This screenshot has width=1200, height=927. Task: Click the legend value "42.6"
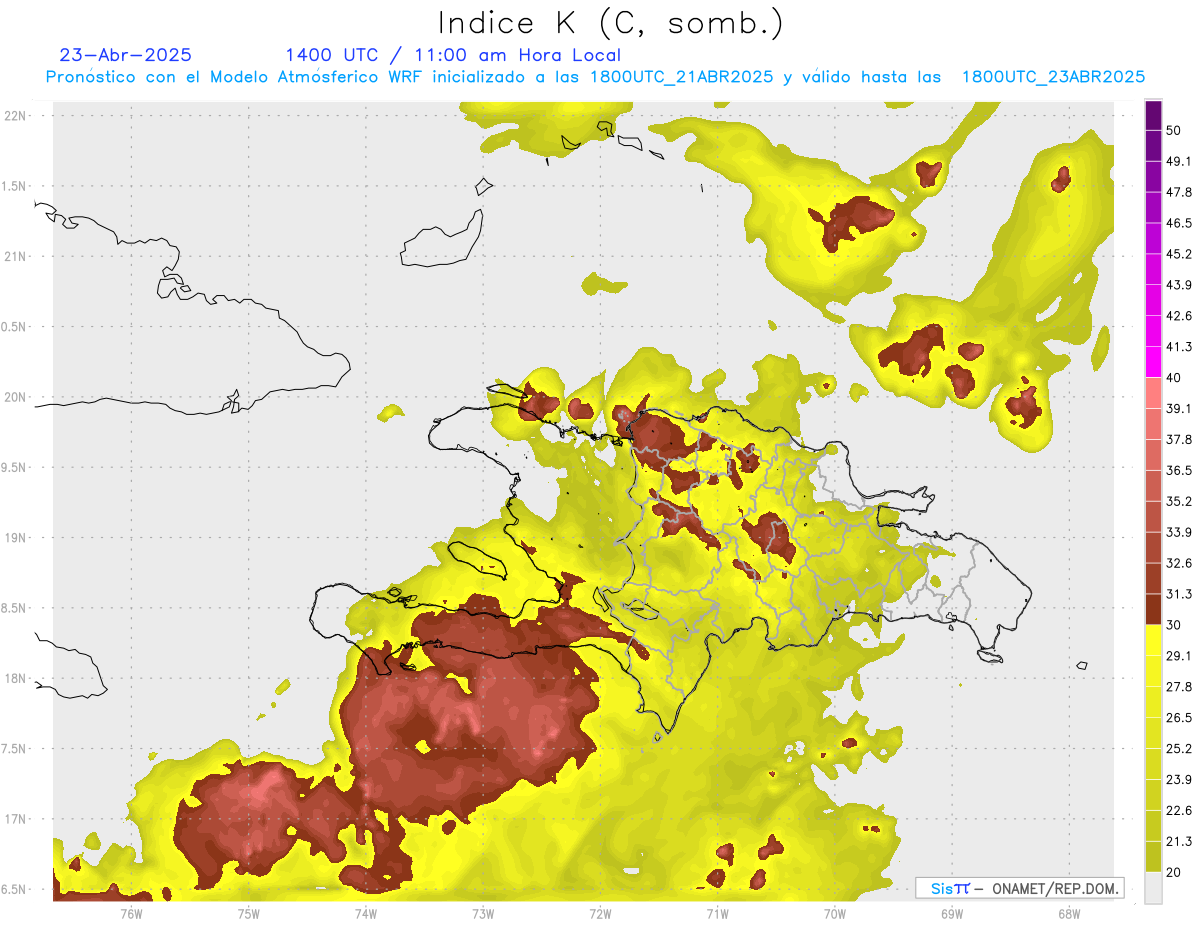(x=1179, y=316)
